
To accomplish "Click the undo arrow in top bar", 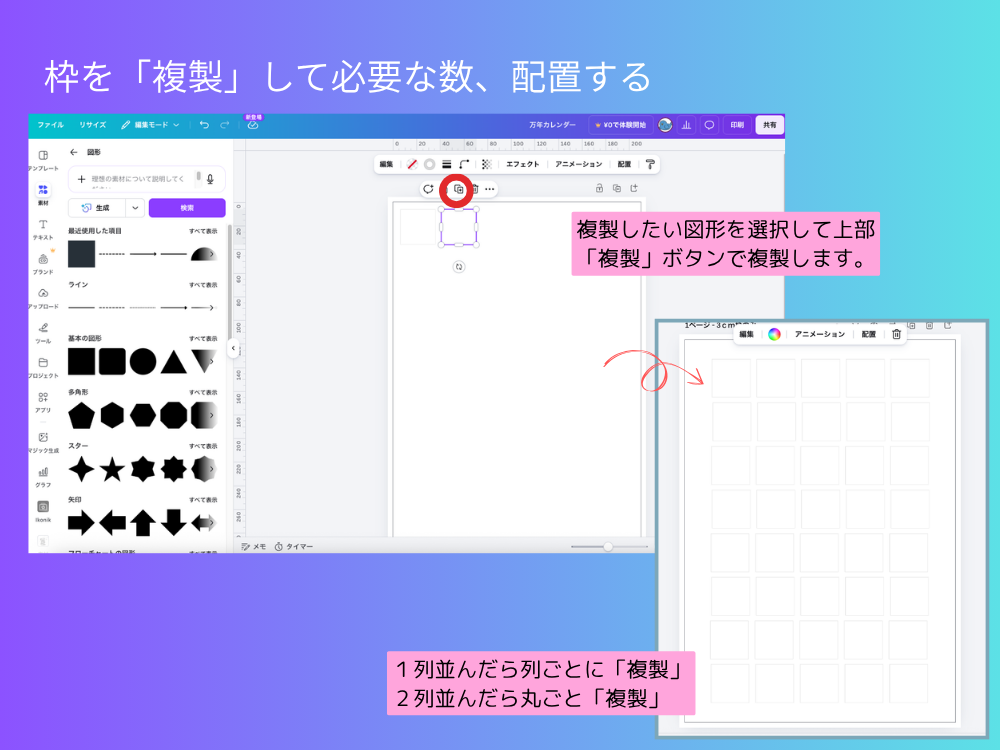I will [x=204, y=125].
